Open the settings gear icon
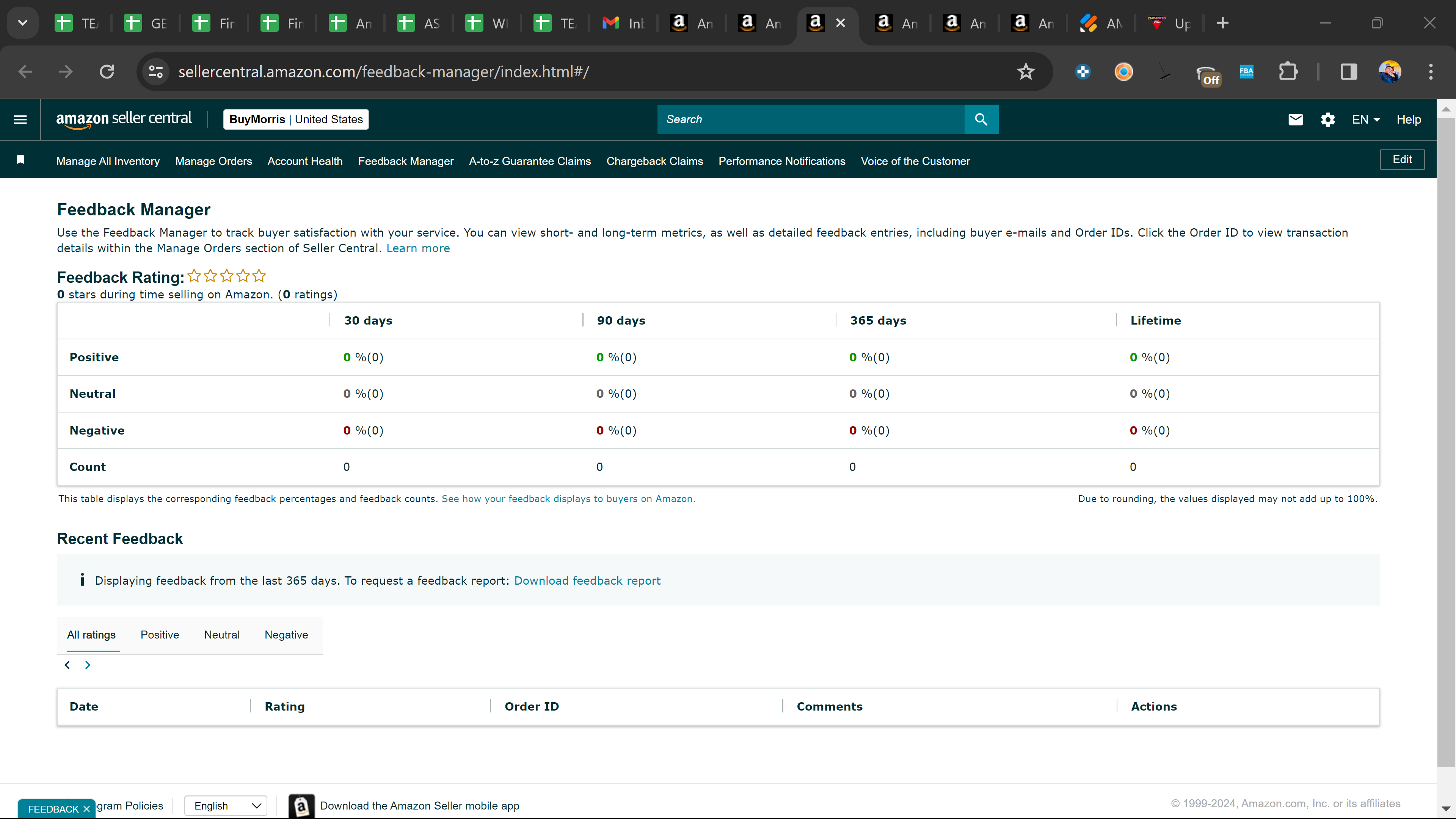The height and width of the screenshot is (819, 1456). [x=1328, y=119]
